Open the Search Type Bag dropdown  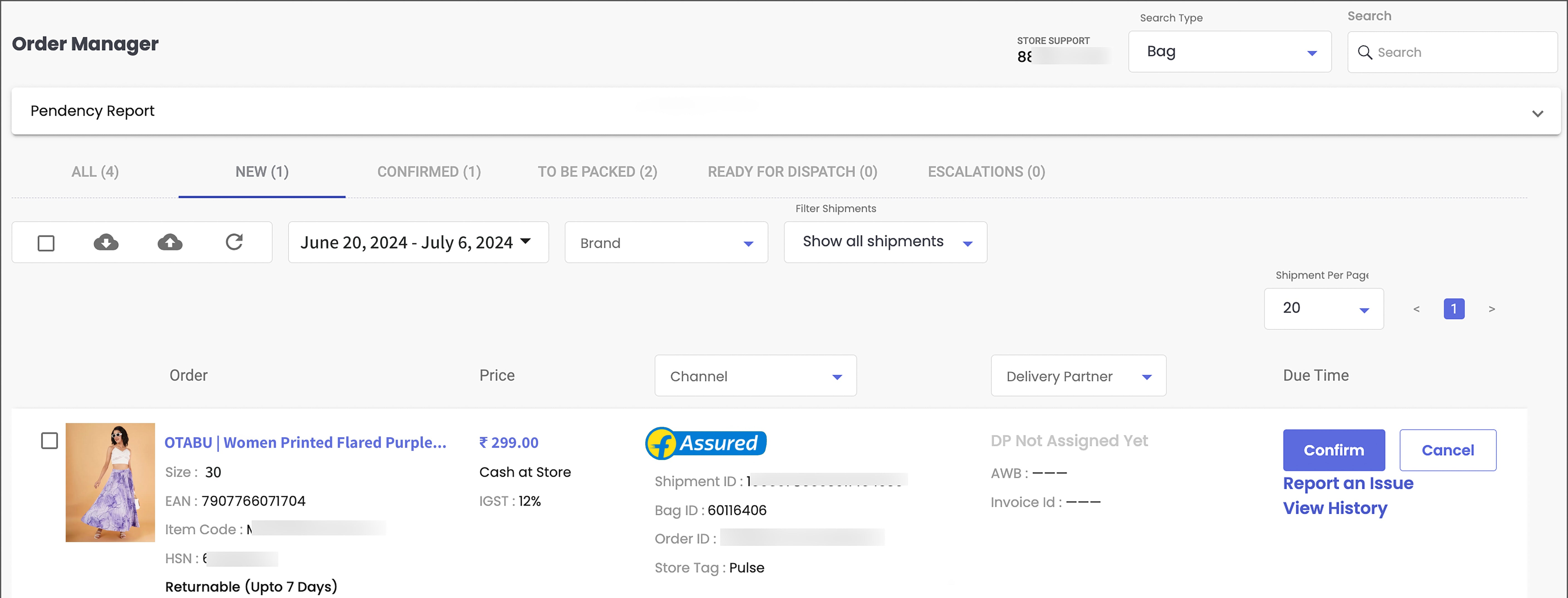pyautogui.click(x=1229, y=52)
